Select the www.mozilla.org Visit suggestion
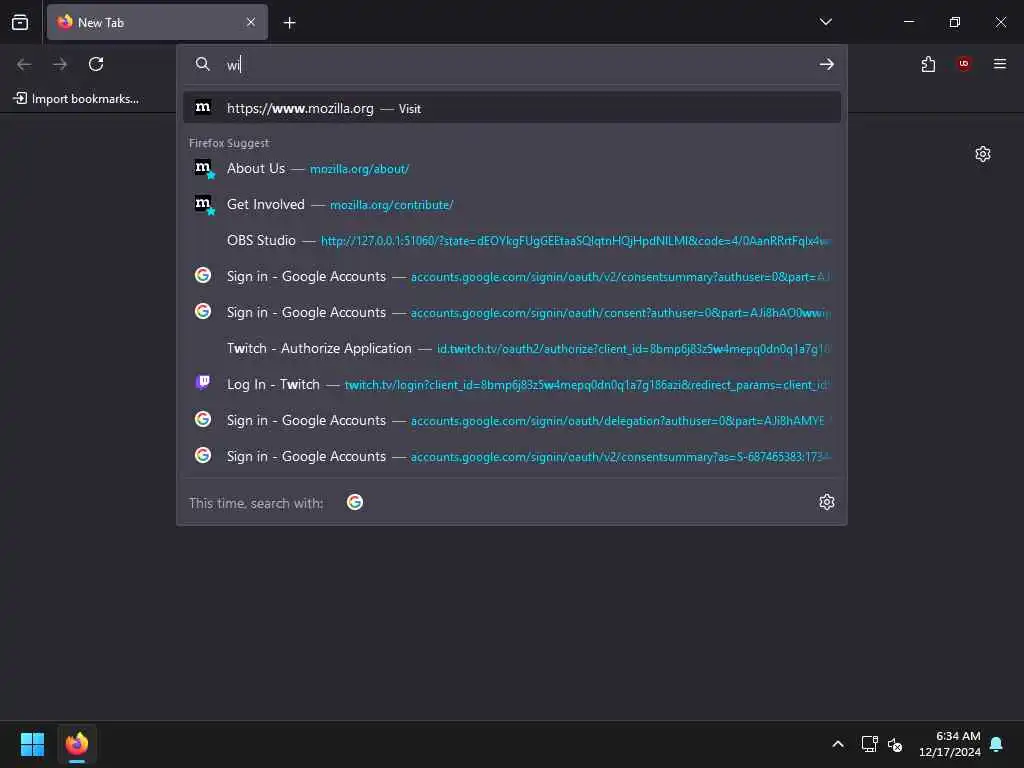 (x=512, y=108)
